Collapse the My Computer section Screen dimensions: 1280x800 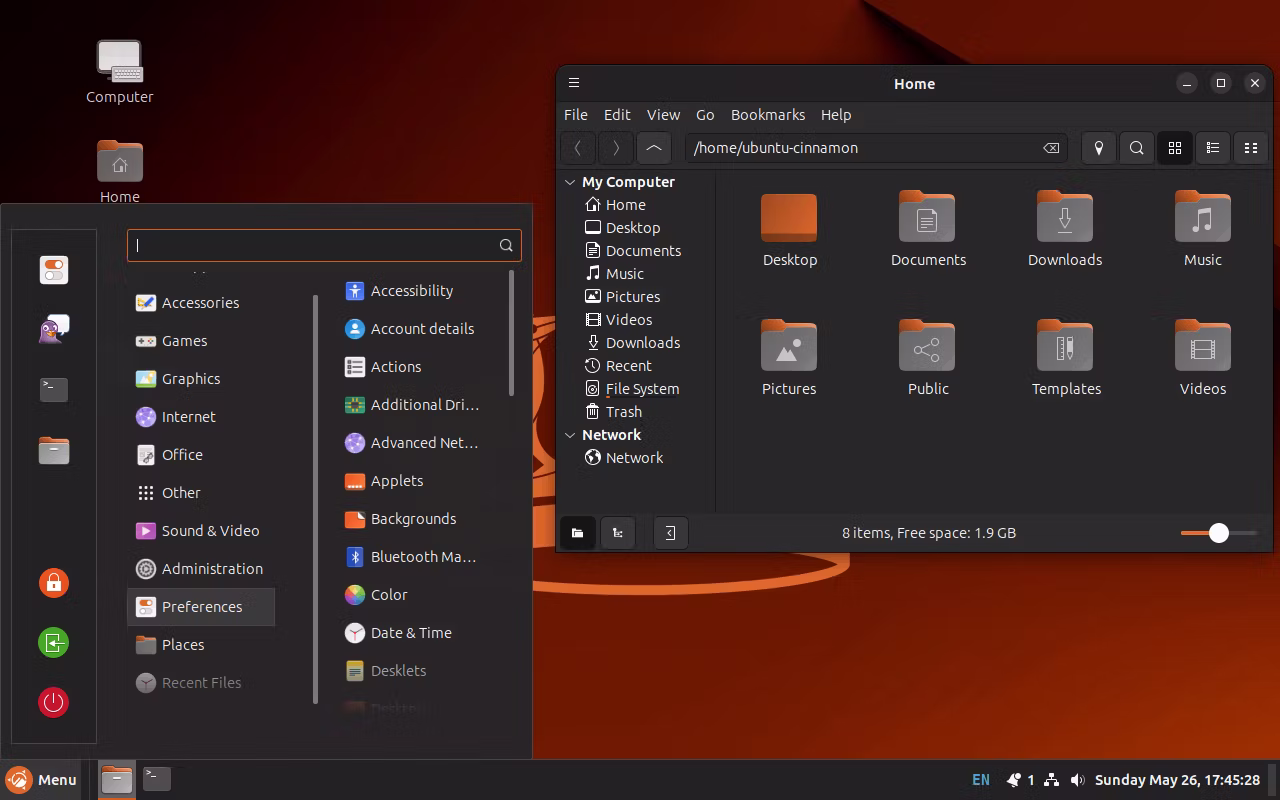tap(570, 182)
